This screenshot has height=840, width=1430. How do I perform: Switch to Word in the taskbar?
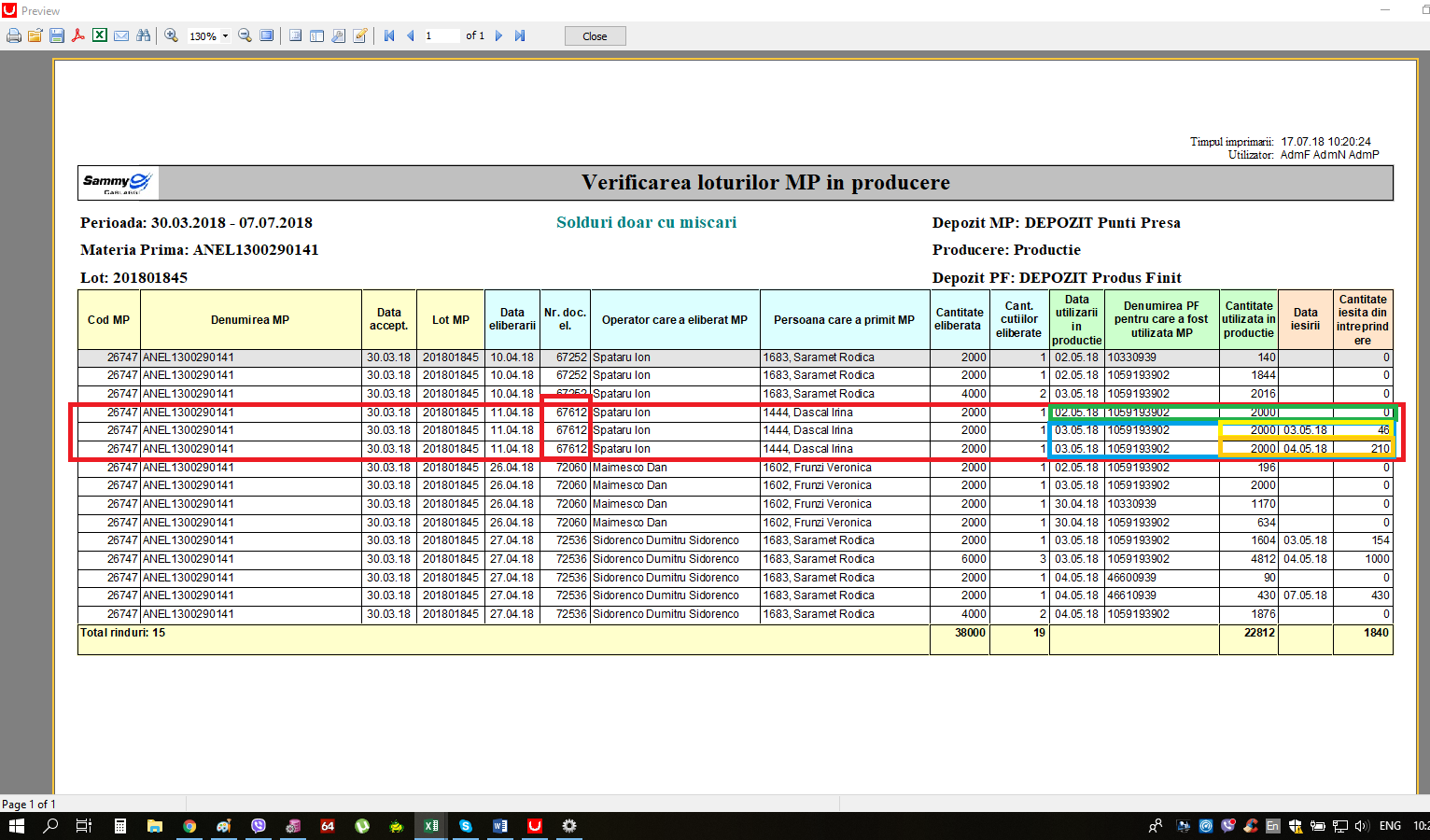(x=500, y=826)
